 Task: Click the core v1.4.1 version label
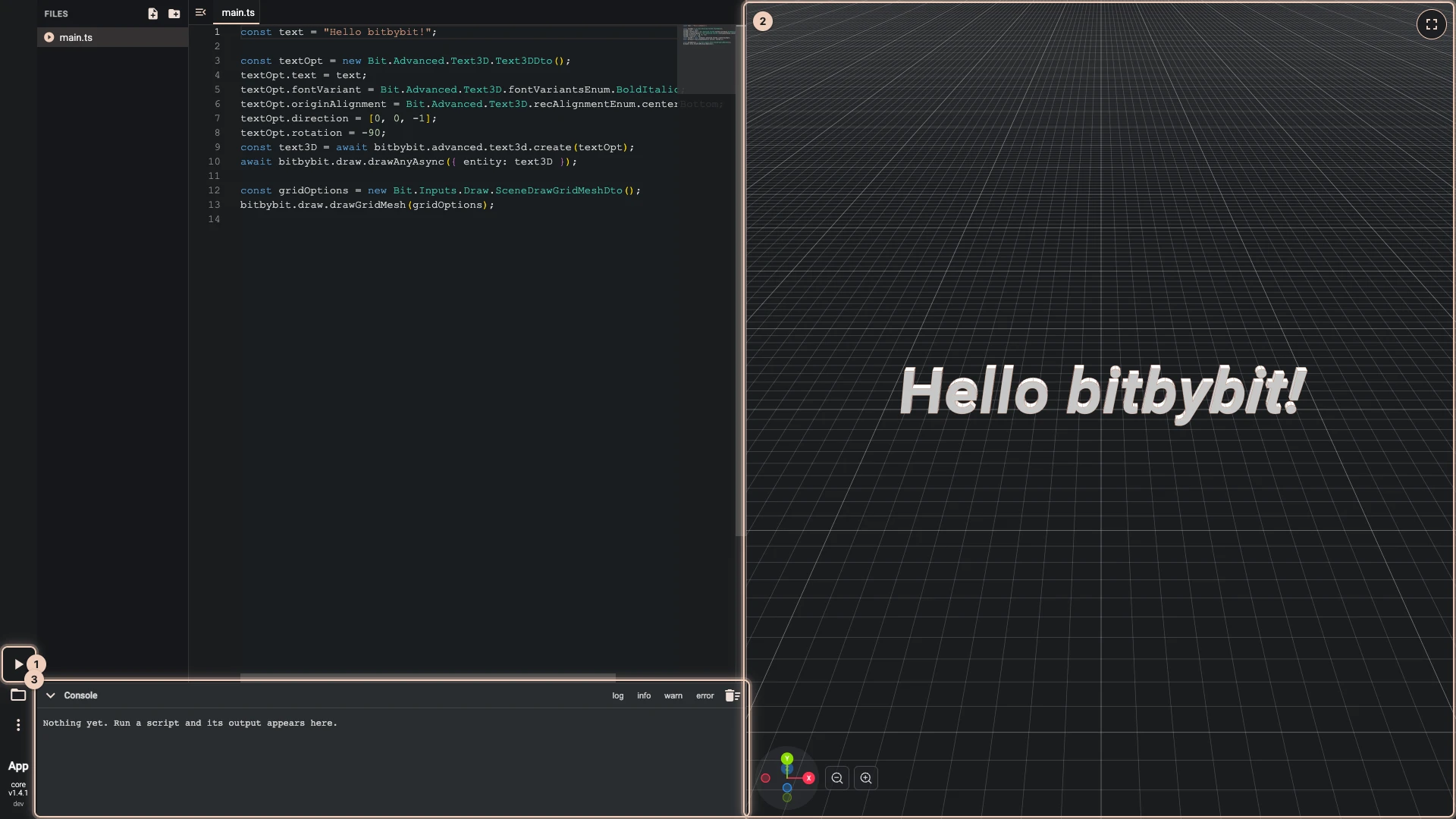18,789
